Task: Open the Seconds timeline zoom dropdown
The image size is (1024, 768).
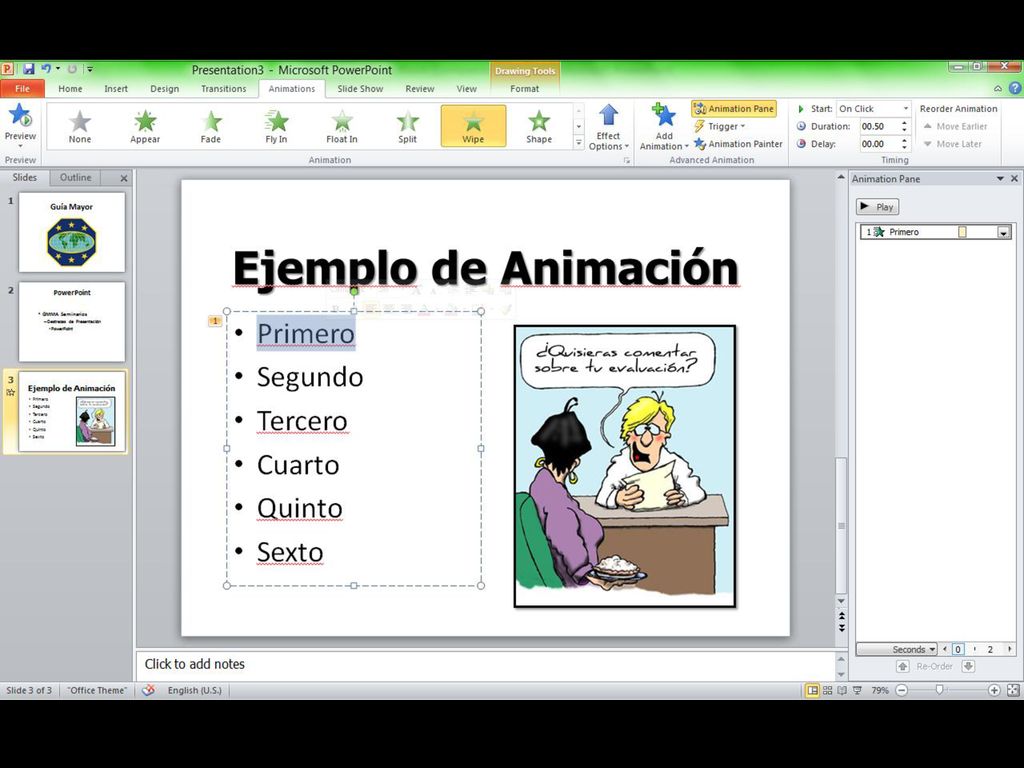Action: [x=897, y=649]
